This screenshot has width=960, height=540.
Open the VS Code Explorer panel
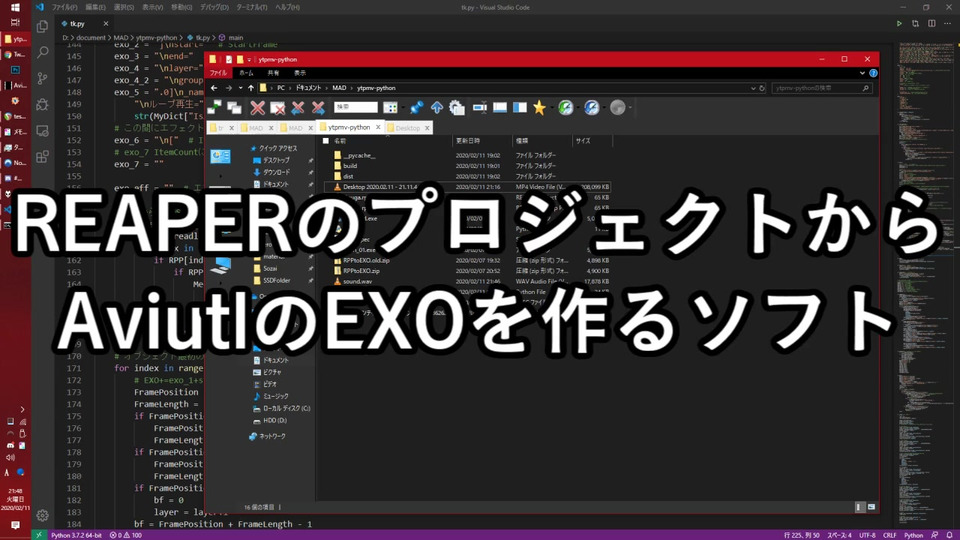point(42,26)
